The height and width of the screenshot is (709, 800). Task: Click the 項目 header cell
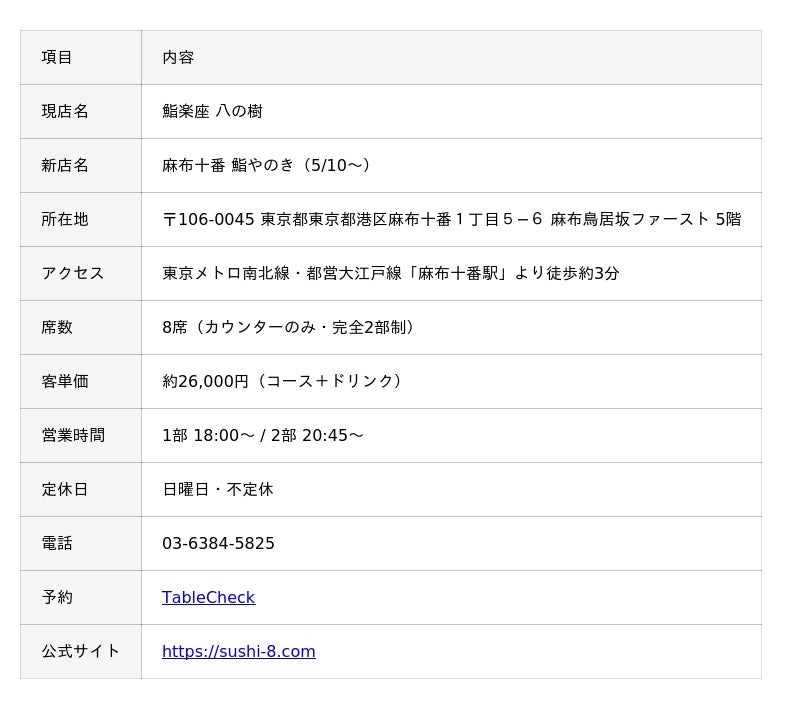[x=57, y=57]
